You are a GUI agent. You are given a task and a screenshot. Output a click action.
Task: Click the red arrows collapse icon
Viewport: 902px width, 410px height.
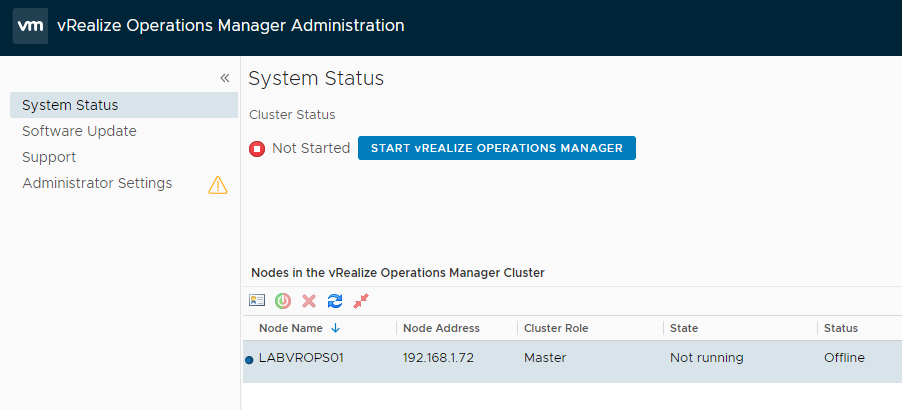click(x=361, y=300)
